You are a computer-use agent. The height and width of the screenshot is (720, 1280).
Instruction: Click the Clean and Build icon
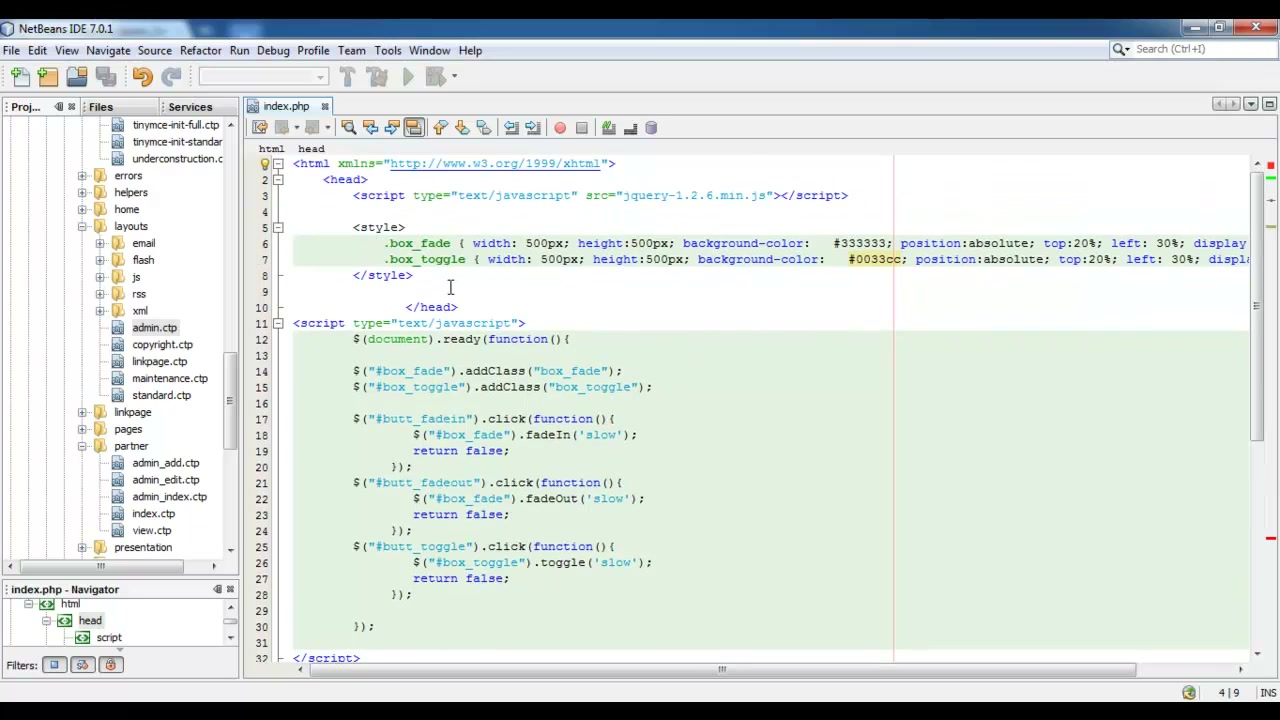click(377, 76)
